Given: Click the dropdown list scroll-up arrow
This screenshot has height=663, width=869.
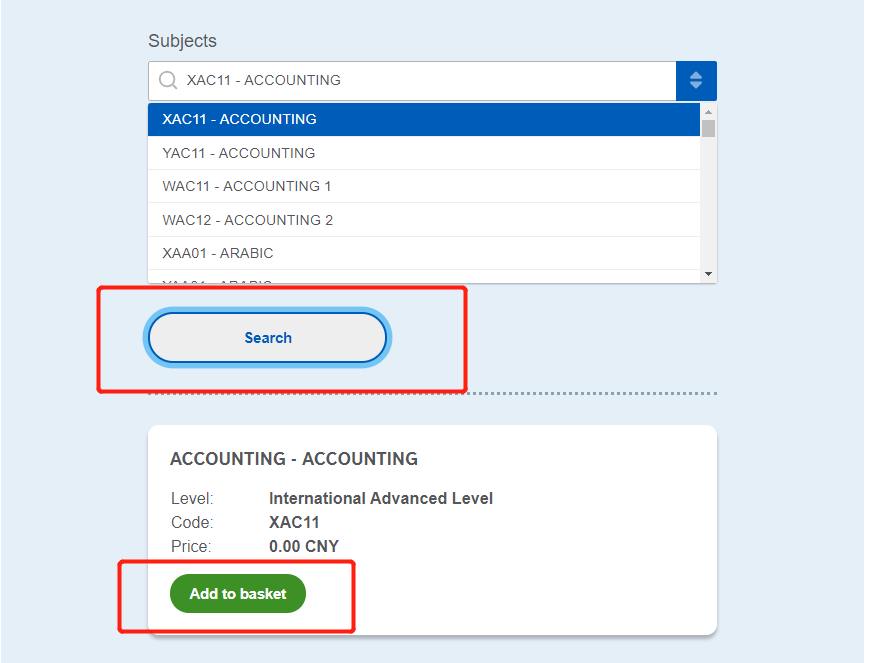Looking at the screenshot, I should pyautogui.click(x=708, y=112).
